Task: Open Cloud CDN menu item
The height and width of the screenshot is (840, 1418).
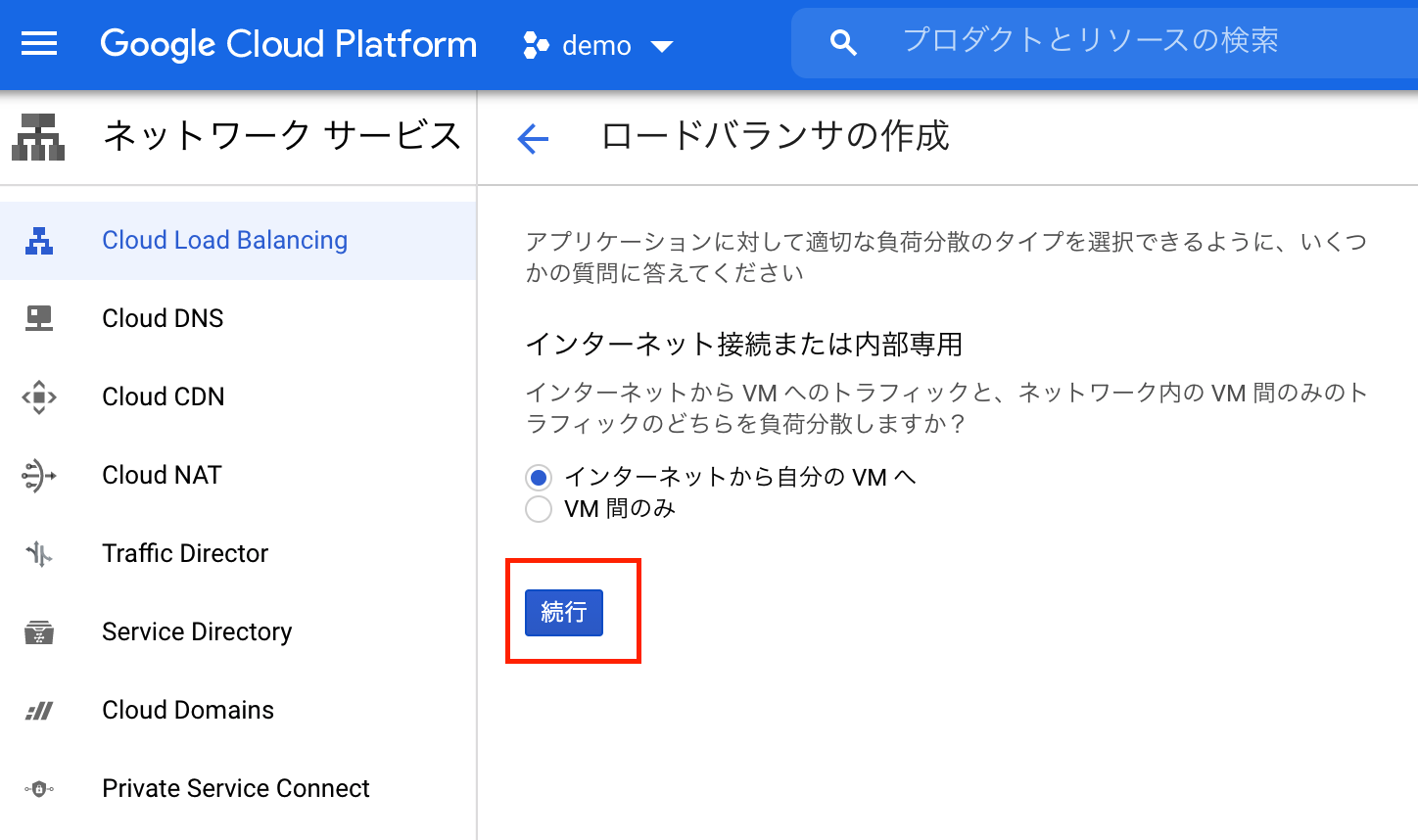Action: point(238,397)
